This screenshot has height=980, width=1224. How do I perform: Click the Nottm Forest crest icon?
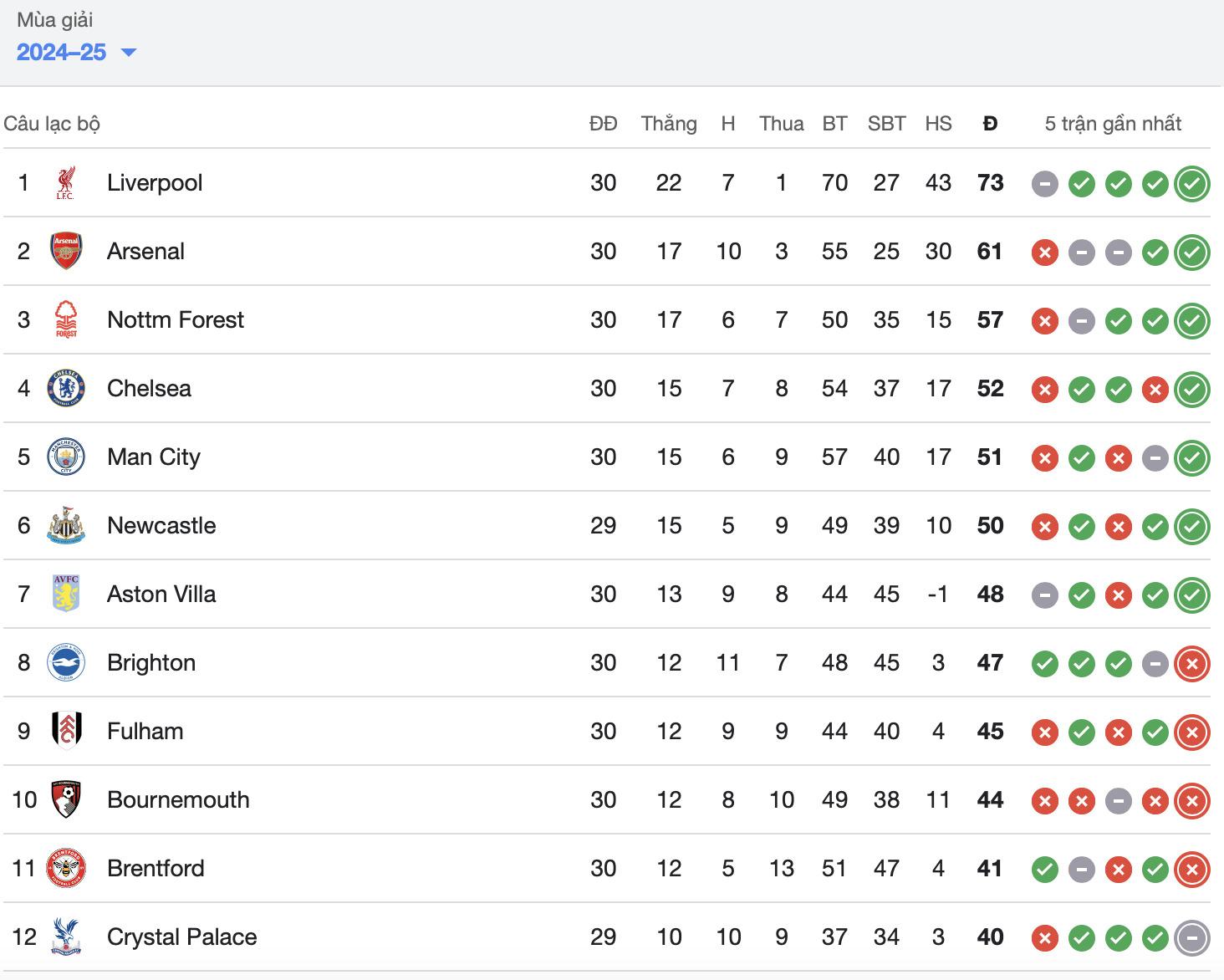point(66,320)
